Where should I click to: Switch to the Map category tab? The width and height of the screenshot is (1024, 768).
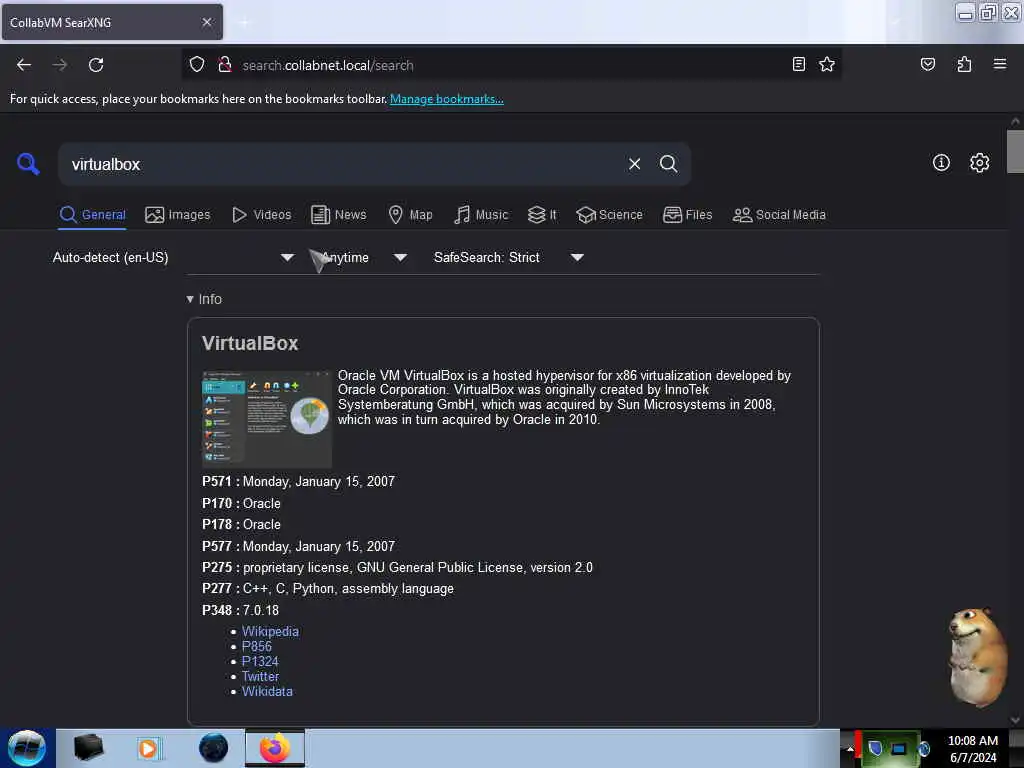410,215
